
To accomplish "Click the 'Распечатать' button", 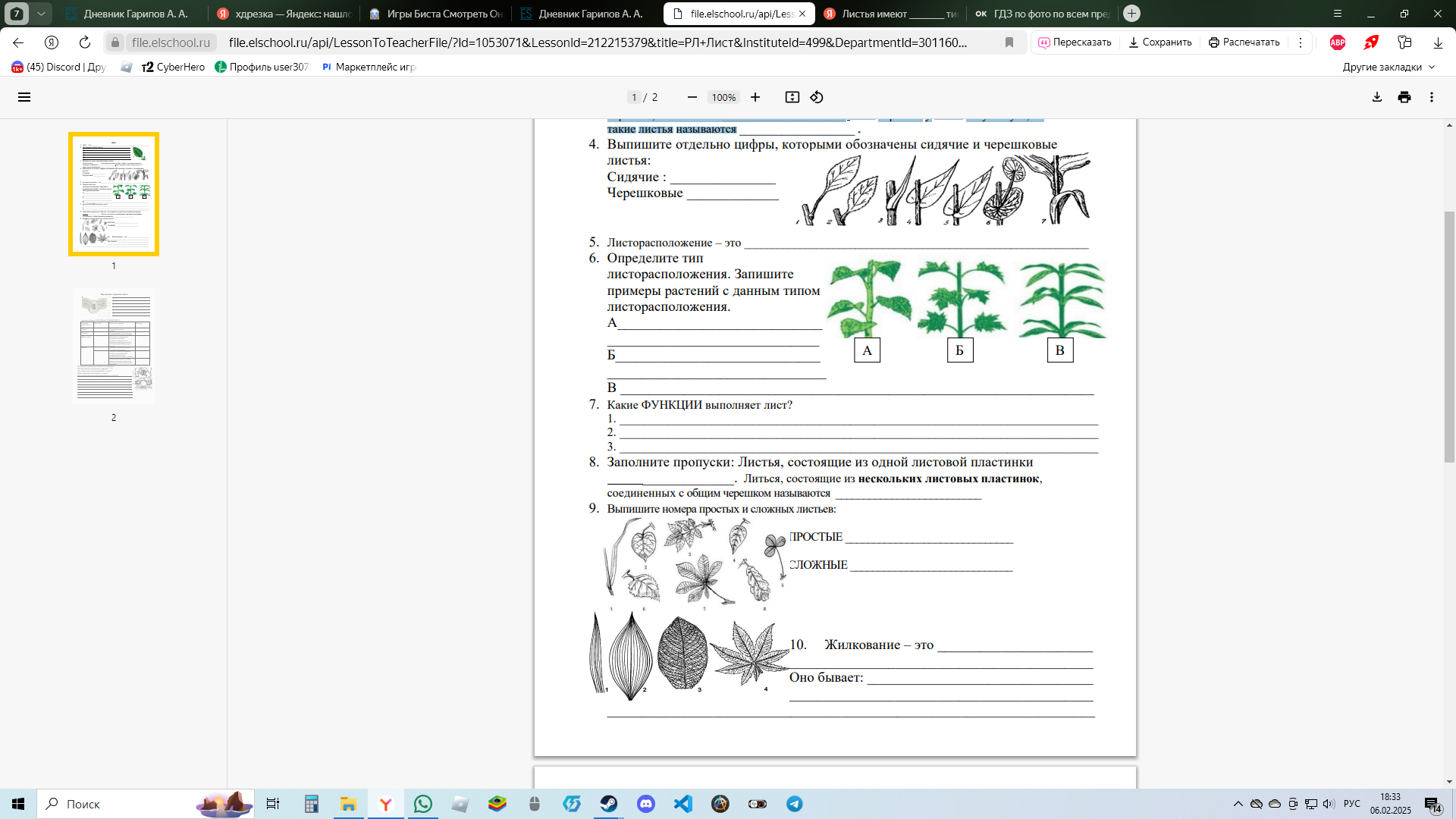I will coord(1244,42).
